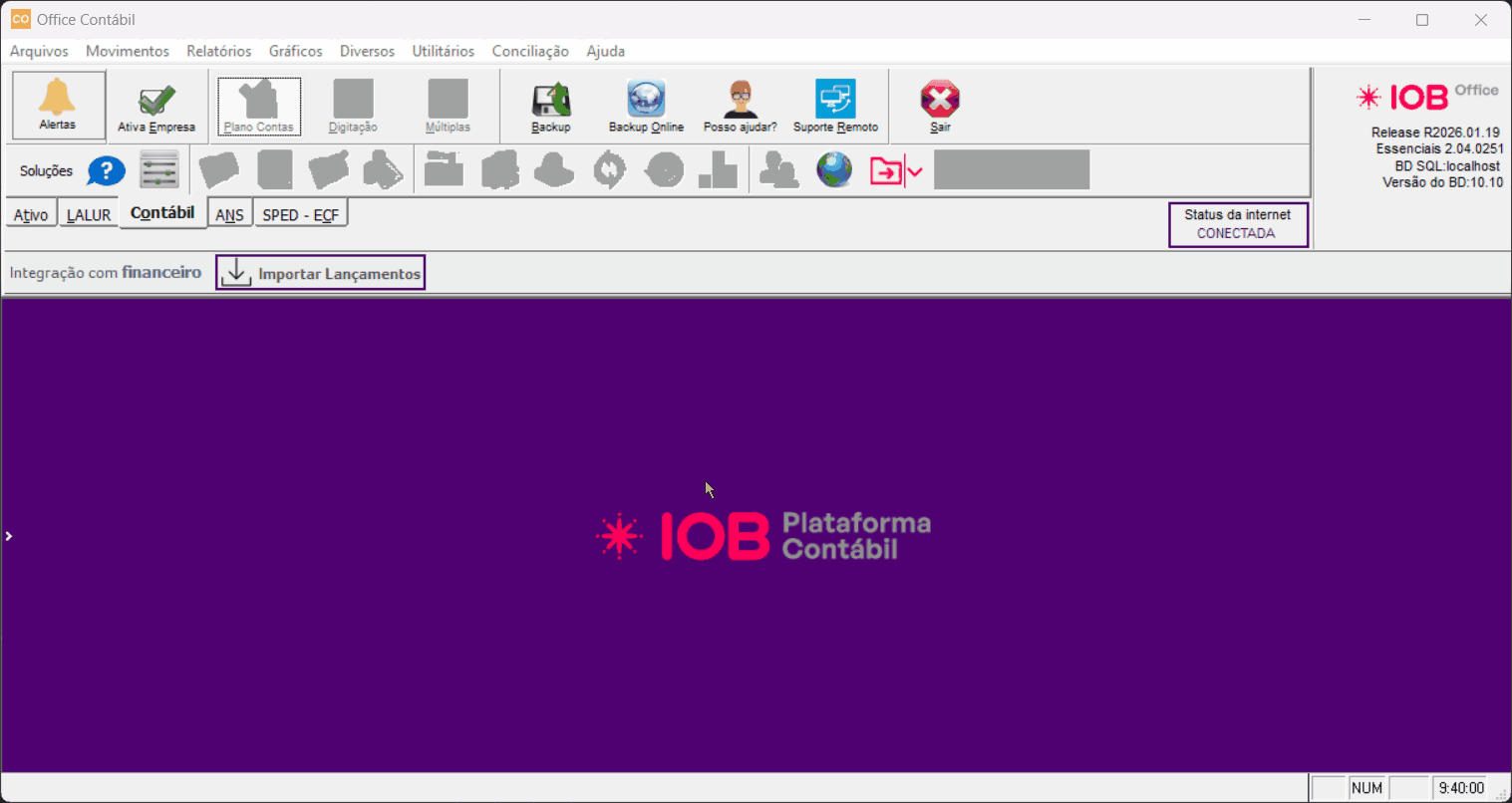
Task: Open the Relatórios menu
Action: tap(218, 51)
